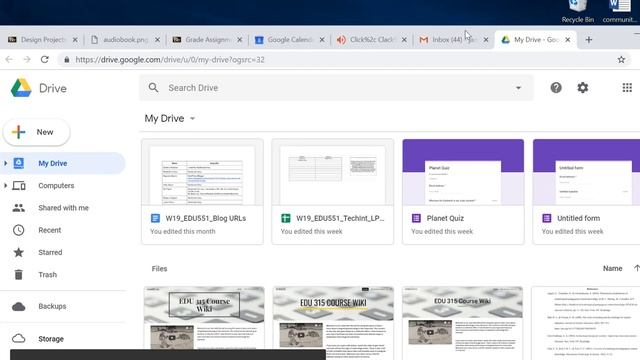640x360 pixels.
Task: Open the Word document on the desktop
Action: pyautogui.click(x=620, y=11)
